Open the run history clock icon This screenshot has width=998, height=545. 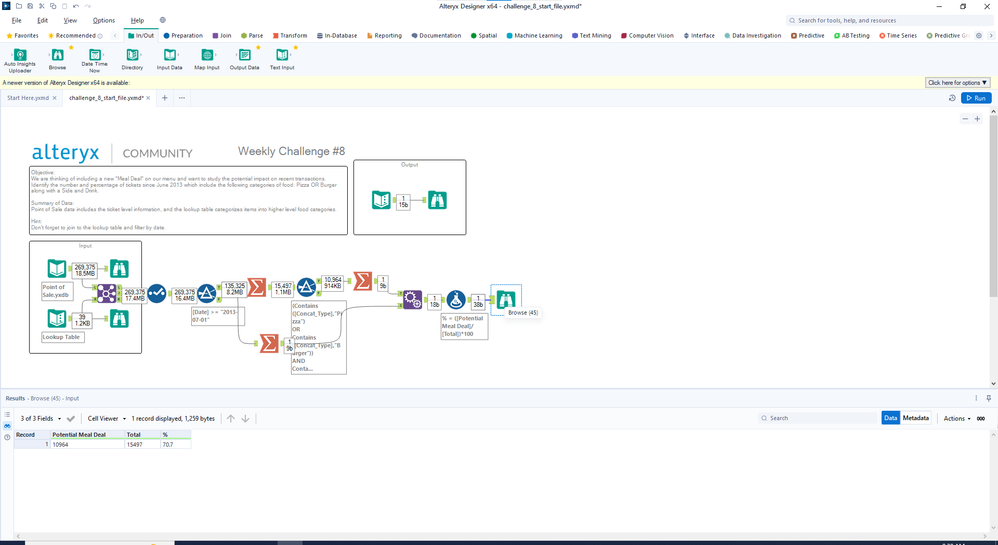(952, 98)
